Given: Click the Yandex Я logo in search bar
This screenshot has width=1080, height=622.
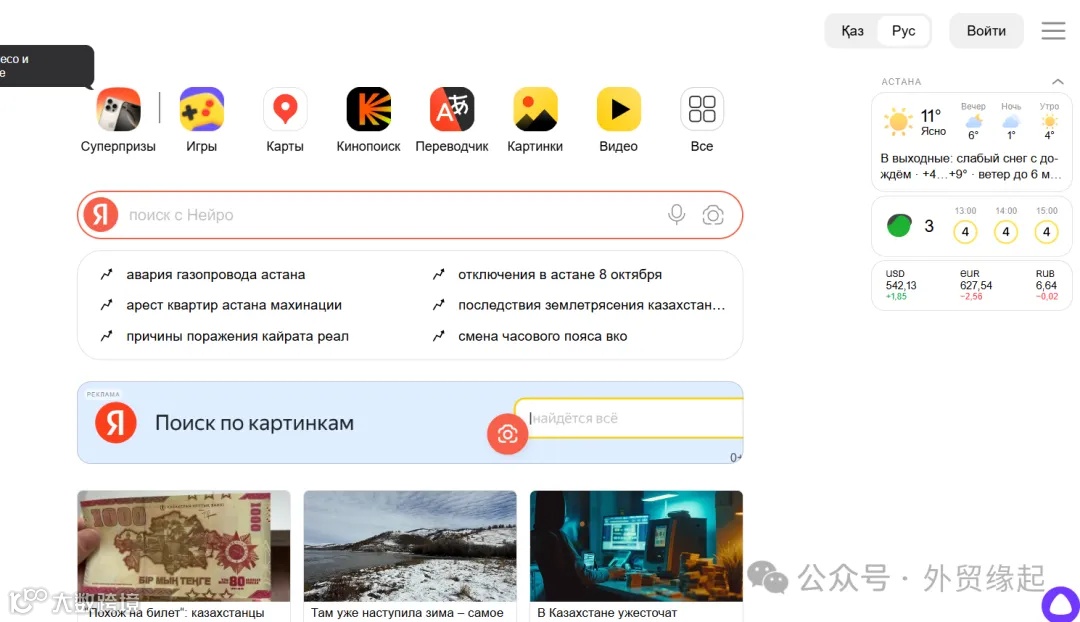Looking at the screenshot, I should [101, 215].
